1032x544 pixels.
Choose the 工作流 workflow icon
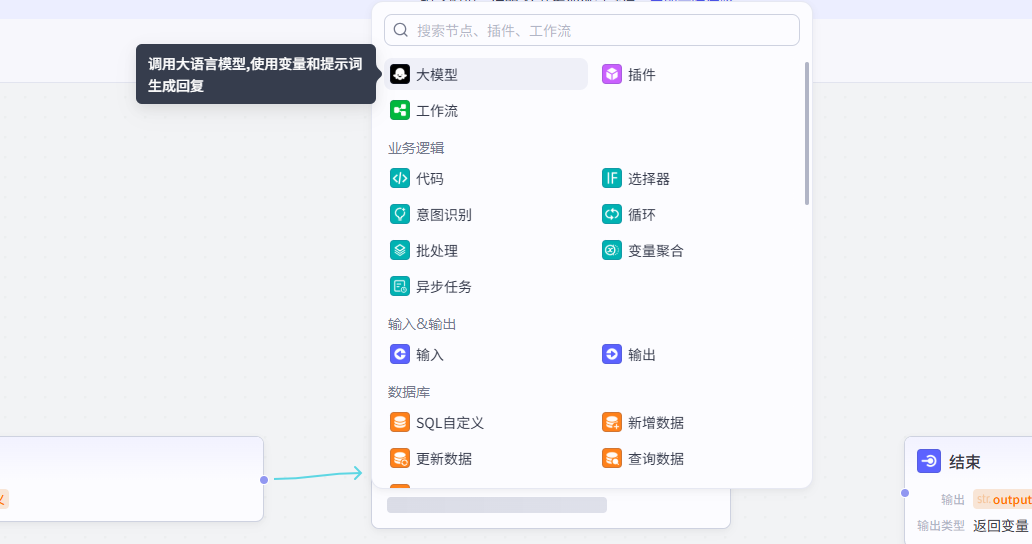point(400,111)
